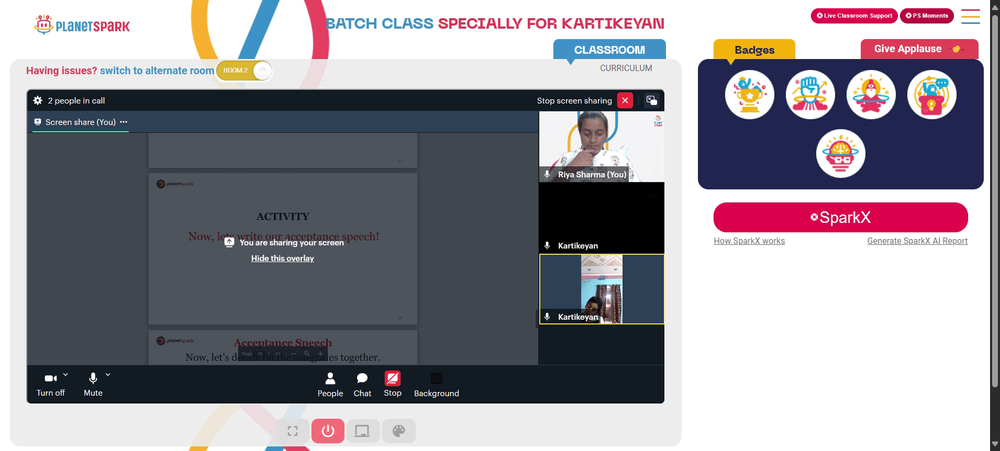Mute the microphone
This screenshot has width=1000, height=451.
[x=93, y=385]
